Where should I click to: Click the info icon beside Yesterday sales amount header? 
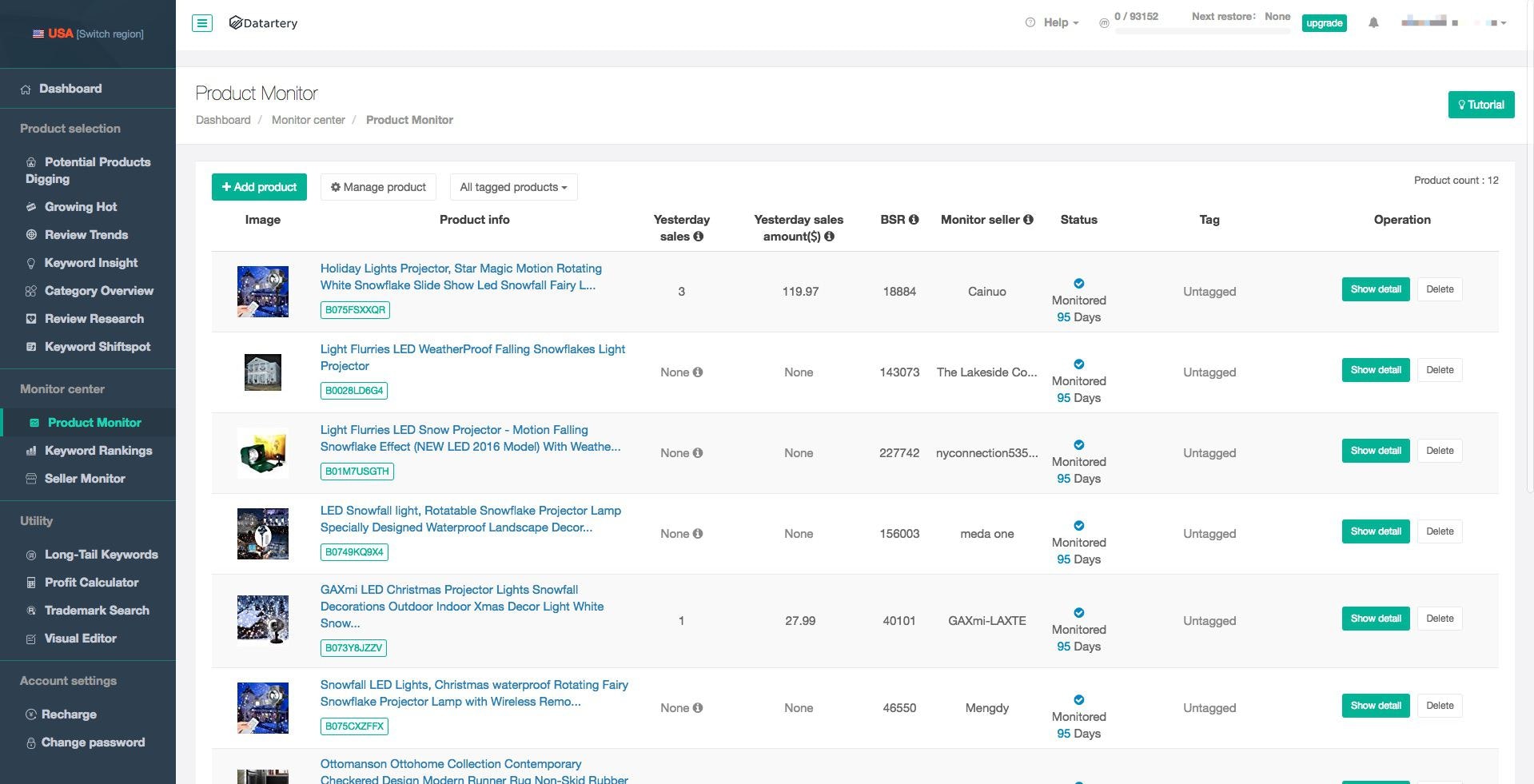829,237
